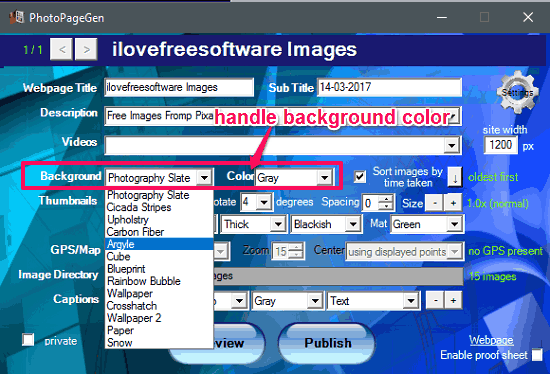Pick Rainbow Bubble background
Image resolution: width=550 pixels, height=374 pixels.
(x=159, y=281)
